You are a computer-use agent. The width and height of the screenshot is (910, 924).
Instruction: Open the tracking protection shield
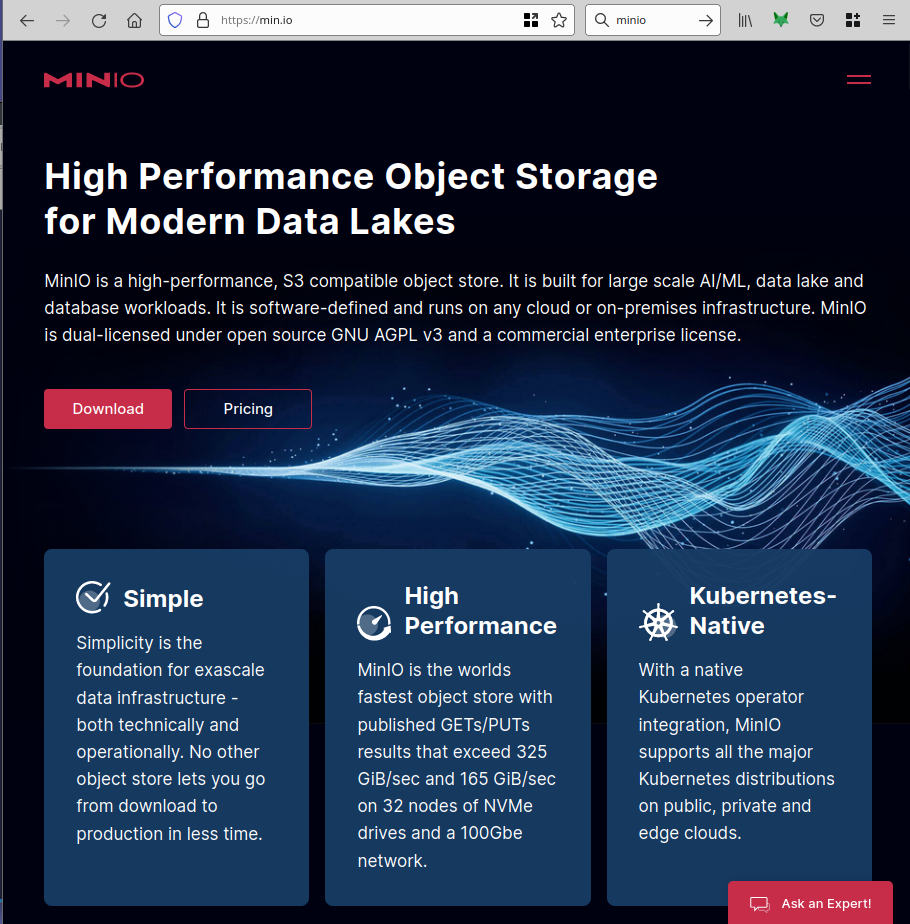tap(176, 20)
